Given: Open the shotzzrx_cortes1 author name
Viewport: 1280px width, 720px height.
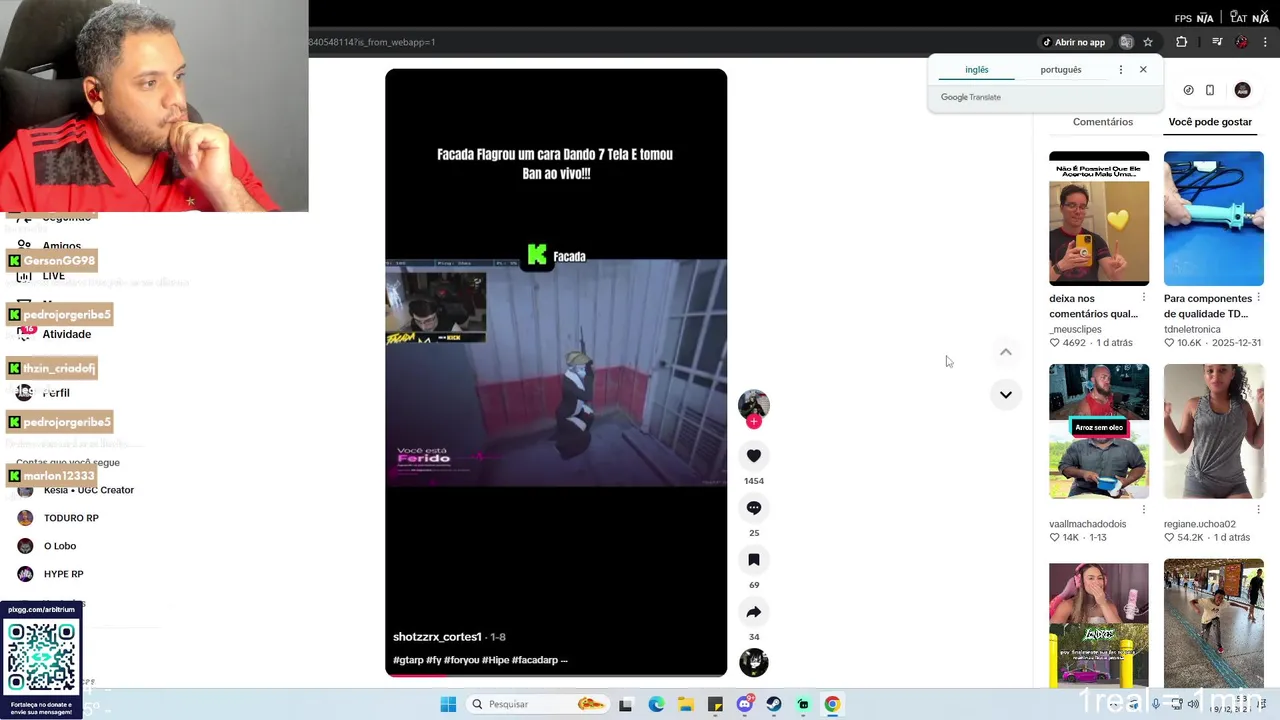Looking at the screenshot, I should pyautogui.click(x=437, y=637).
